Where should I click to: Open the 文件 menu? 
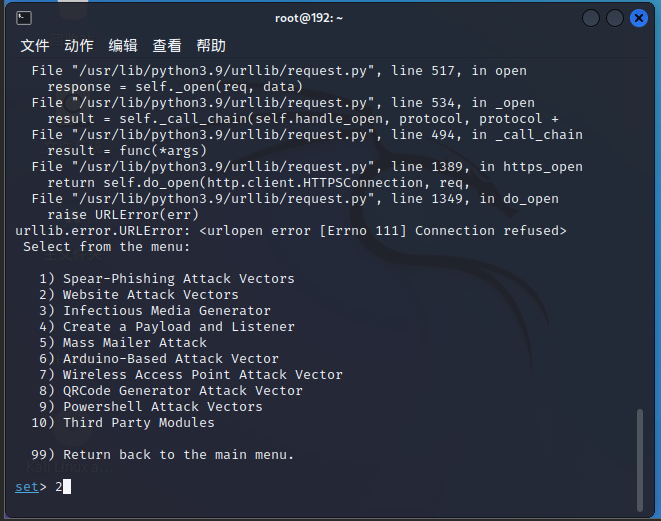[x=35, y=46]
